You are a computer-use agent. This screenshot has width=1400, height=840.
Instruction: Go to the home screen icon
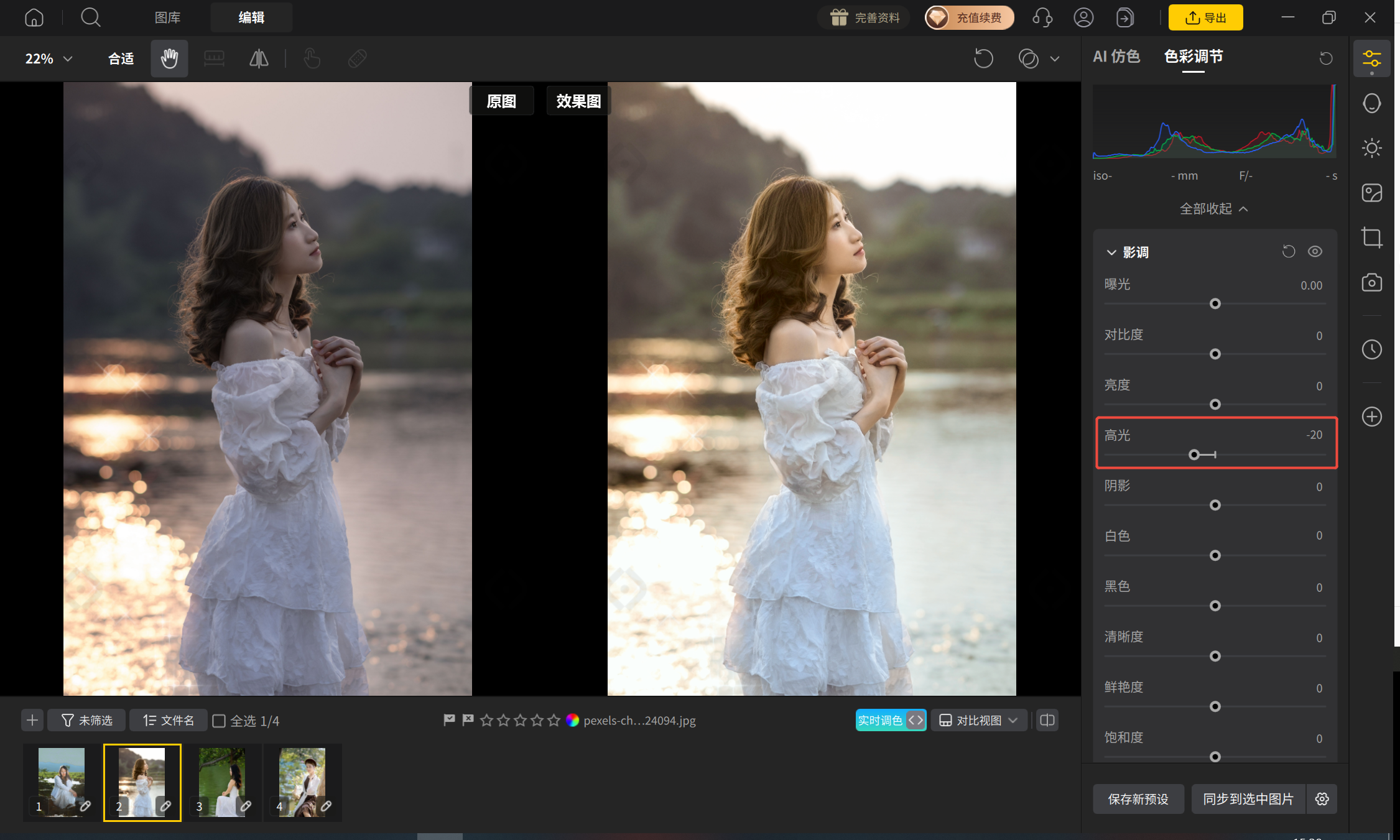(x=34, y=17)
